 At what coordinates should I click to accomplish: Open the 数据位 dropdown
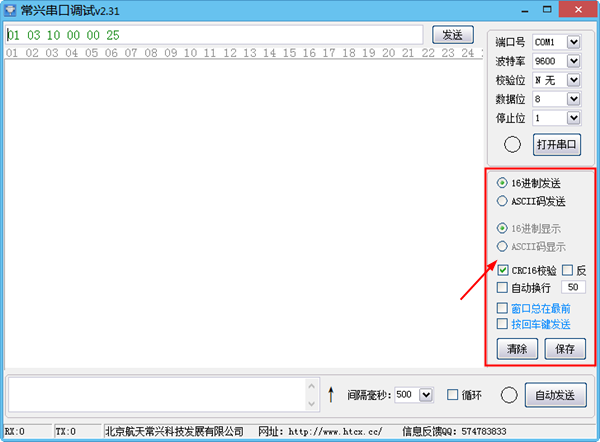point(573,99)
